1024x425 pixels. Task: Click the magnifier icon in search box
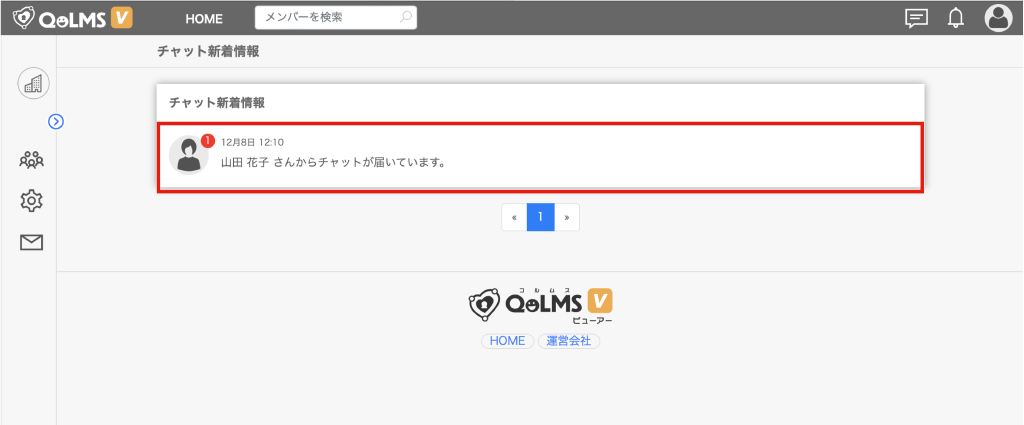pyautogui.click(x=405, y=17)
